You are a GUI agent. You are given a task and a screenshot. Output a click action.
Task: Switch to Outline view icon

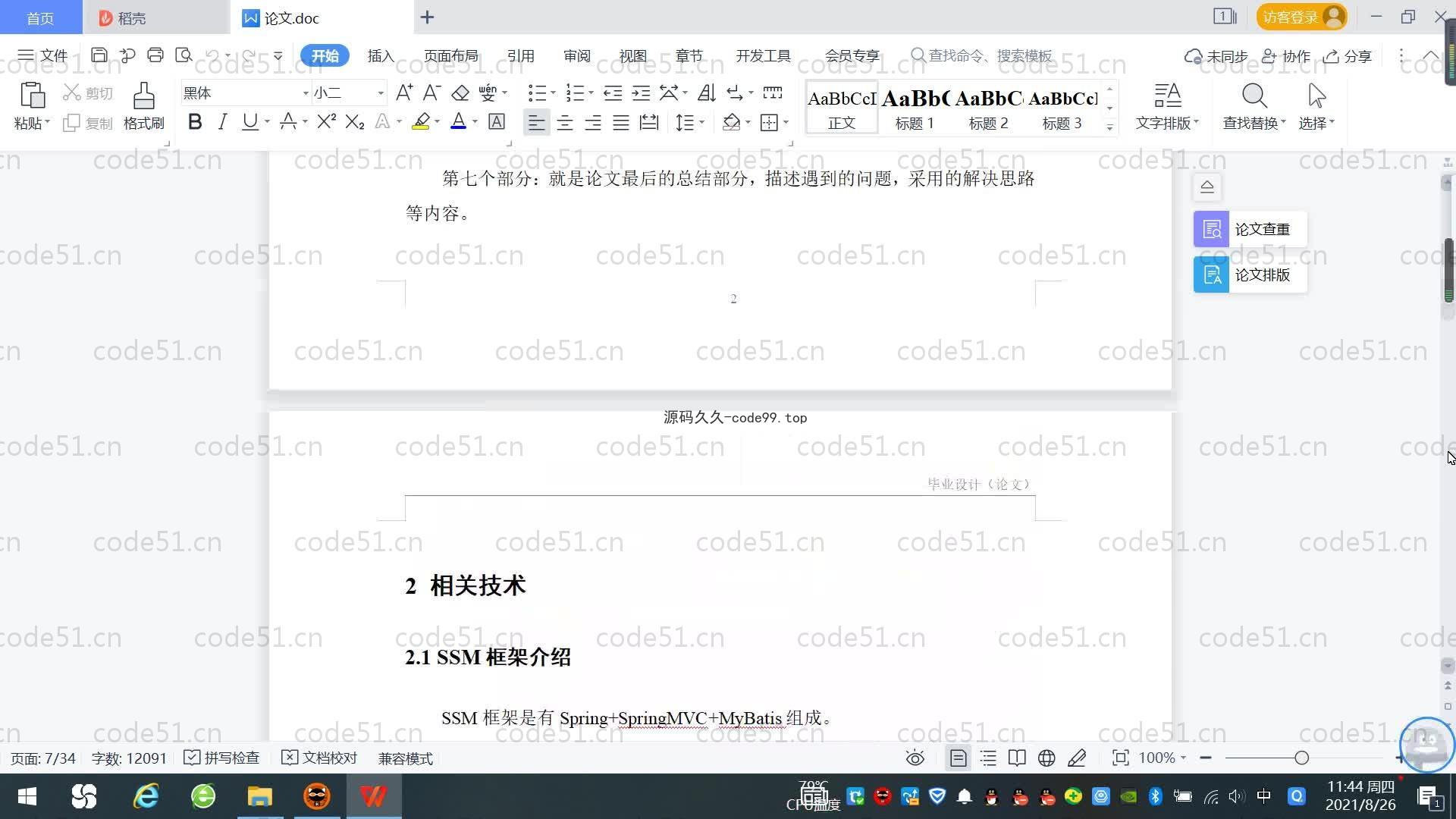(x=988, y=758)
